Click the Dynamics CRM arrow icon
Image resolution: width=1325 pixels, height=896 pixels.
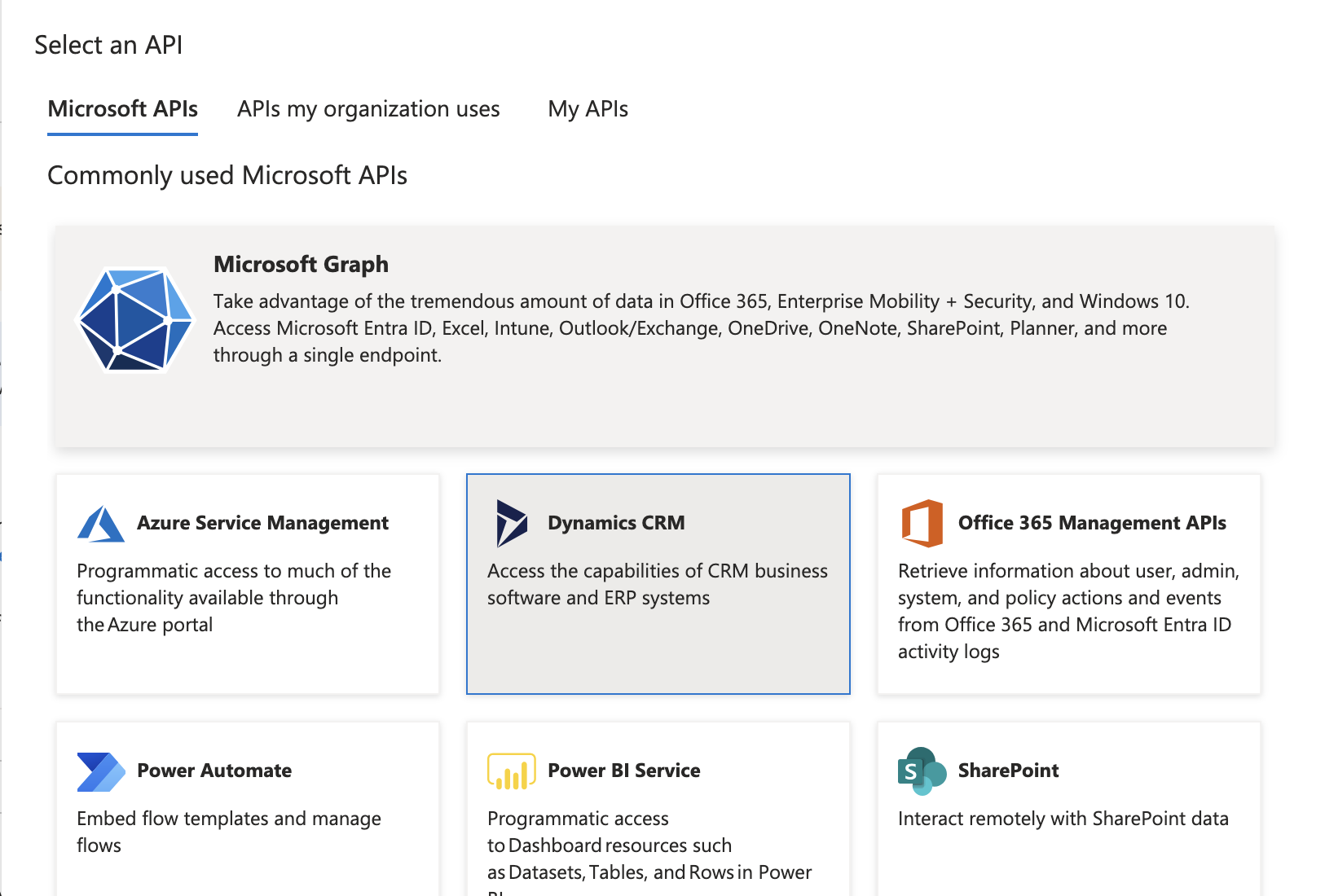[512, 524]
